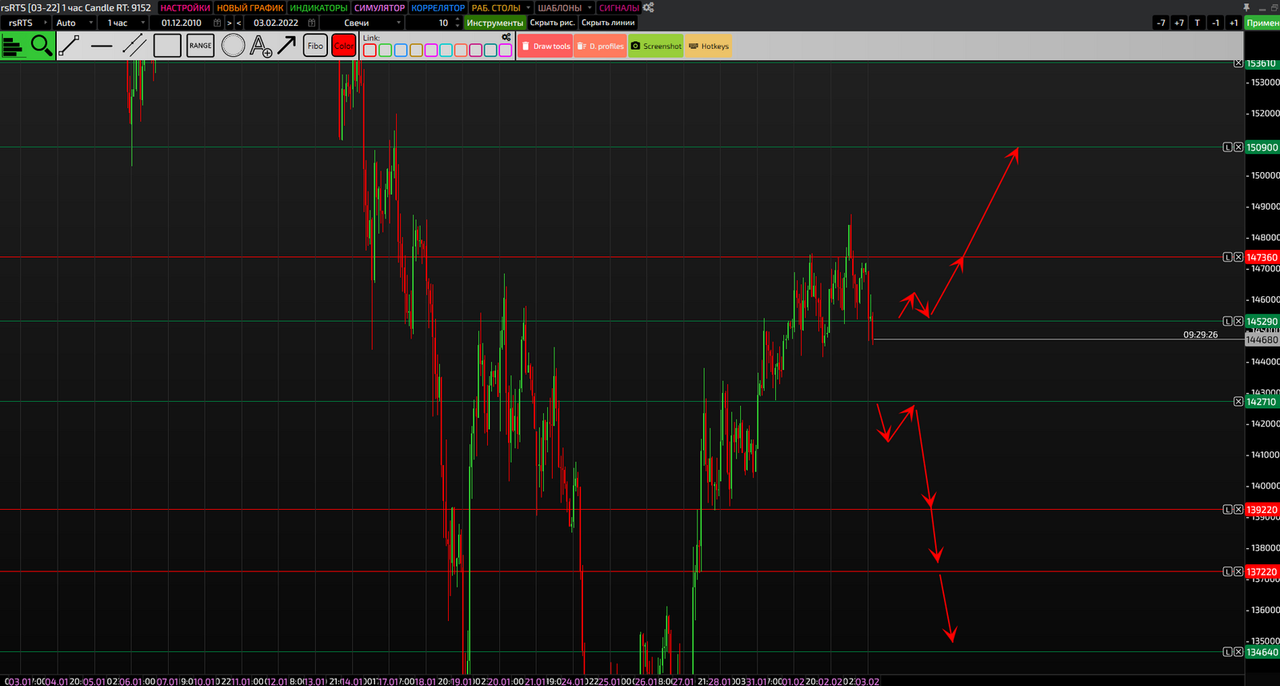Open D. profiles button

pos(600,45)
